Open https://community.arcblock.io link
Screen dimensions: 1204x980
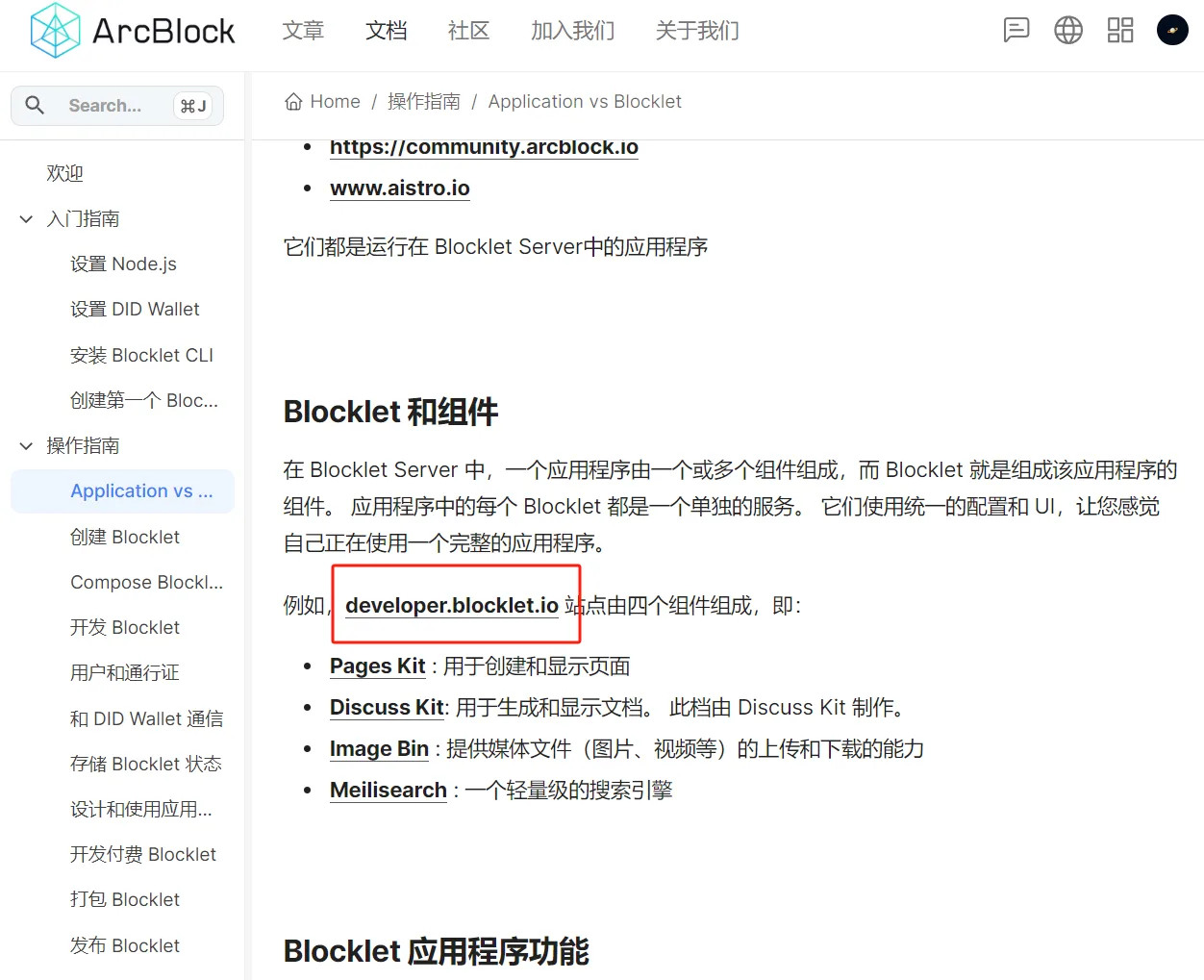484,147
